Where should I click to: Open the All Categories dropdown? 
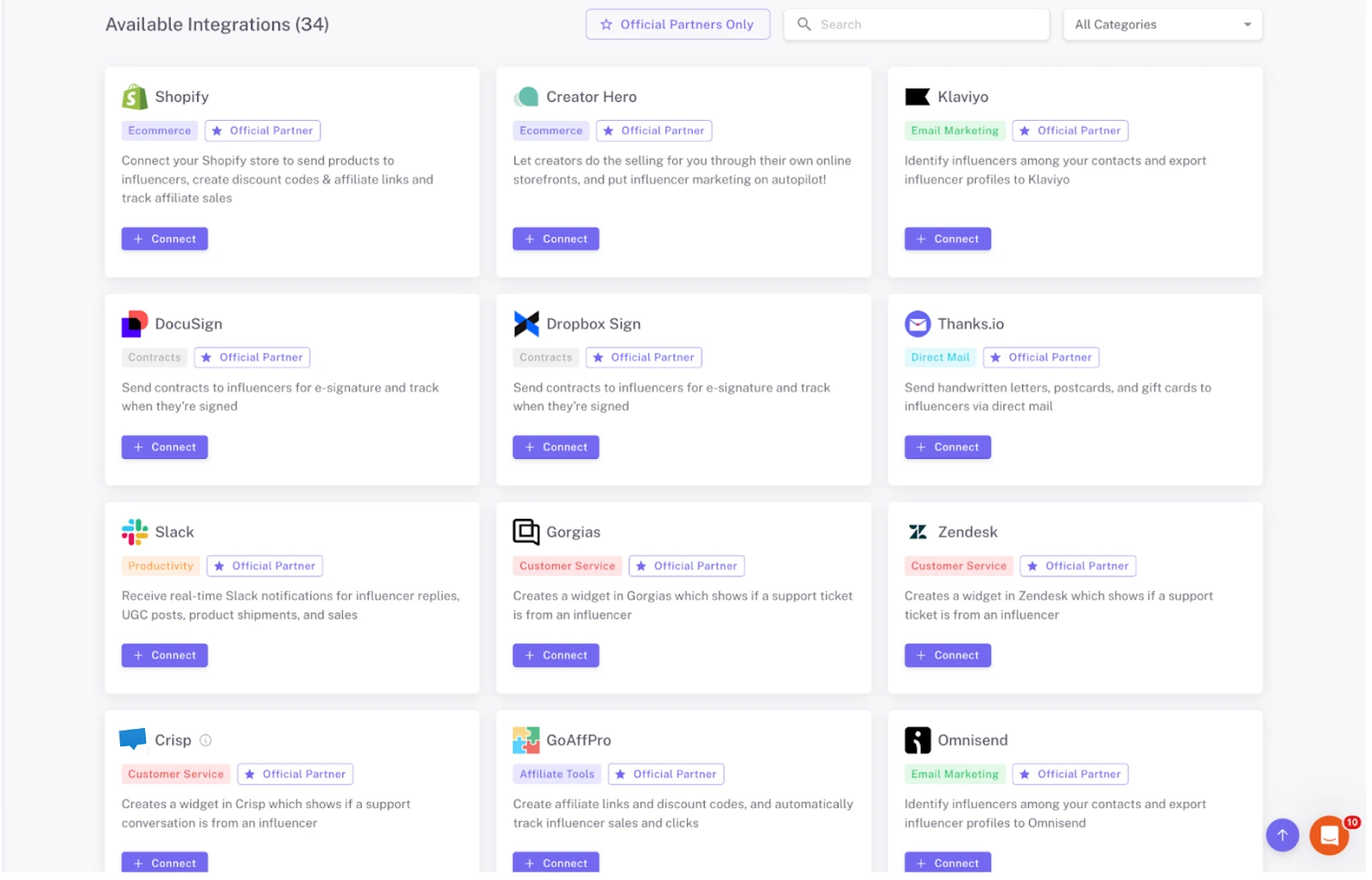click(1162, 24)
